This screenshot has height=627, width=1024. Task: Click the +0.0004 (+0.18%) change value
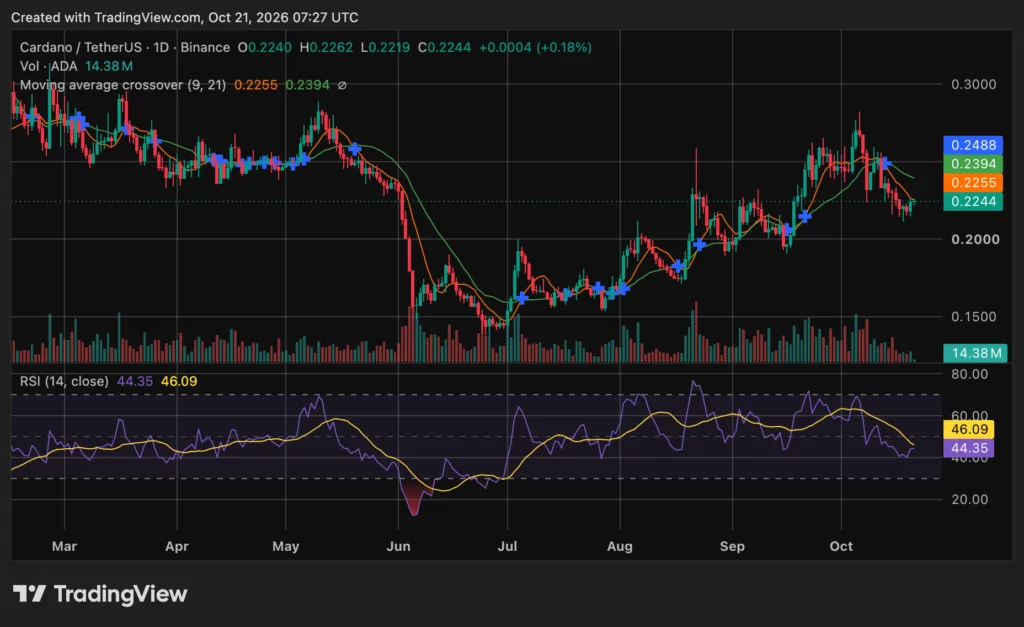coord(536,47)
